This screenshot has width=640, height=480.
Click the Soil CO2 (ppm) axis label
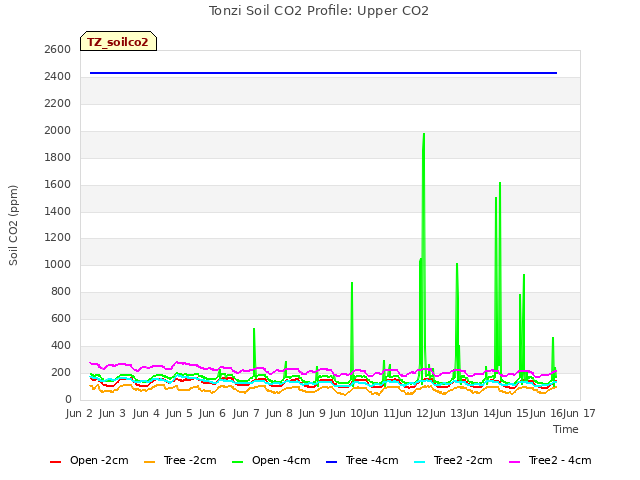[13, 225]
